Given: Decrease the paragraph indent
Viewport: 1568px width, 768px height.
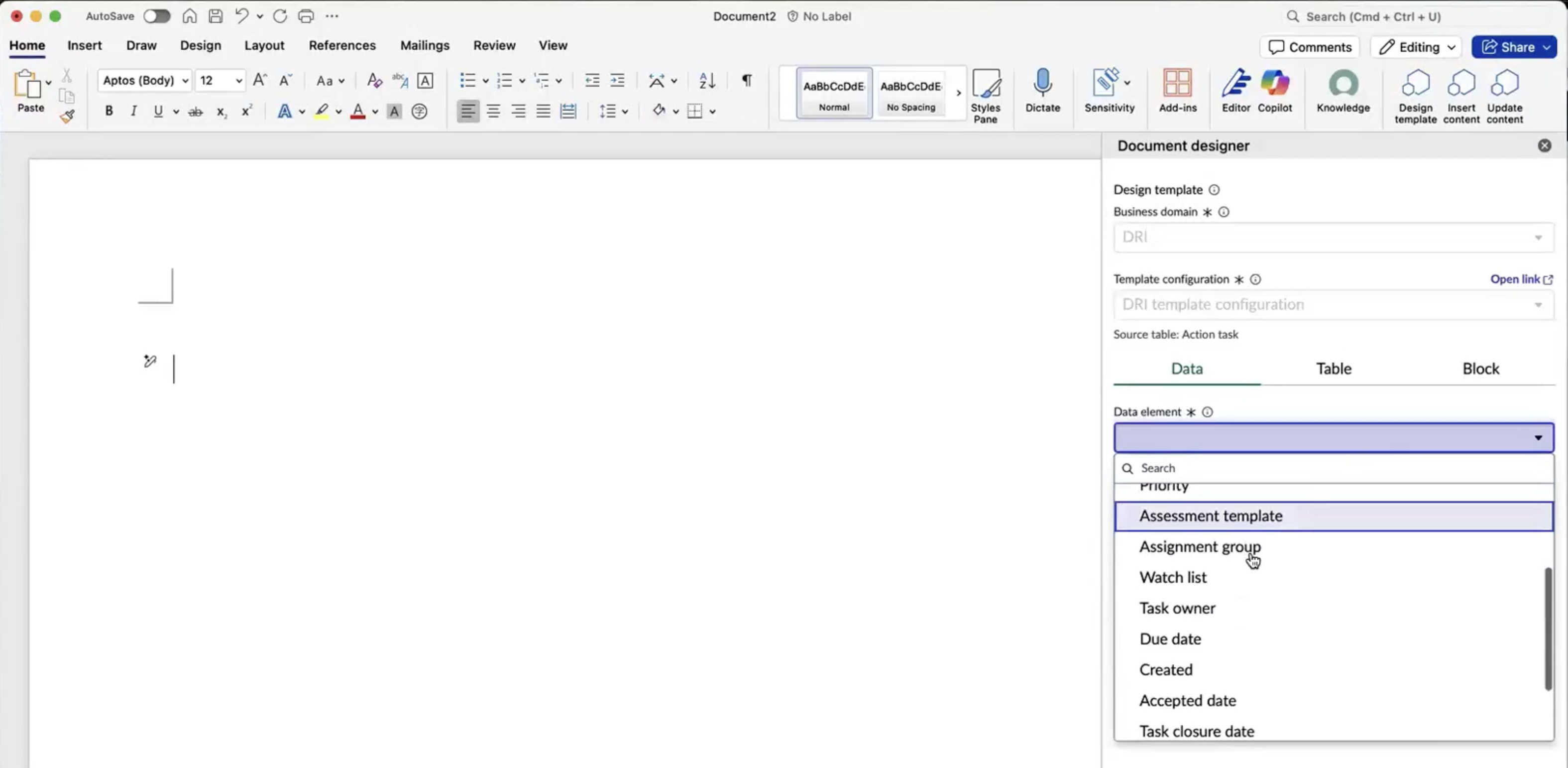Looking at the screenshot, I should coord(592,80).
